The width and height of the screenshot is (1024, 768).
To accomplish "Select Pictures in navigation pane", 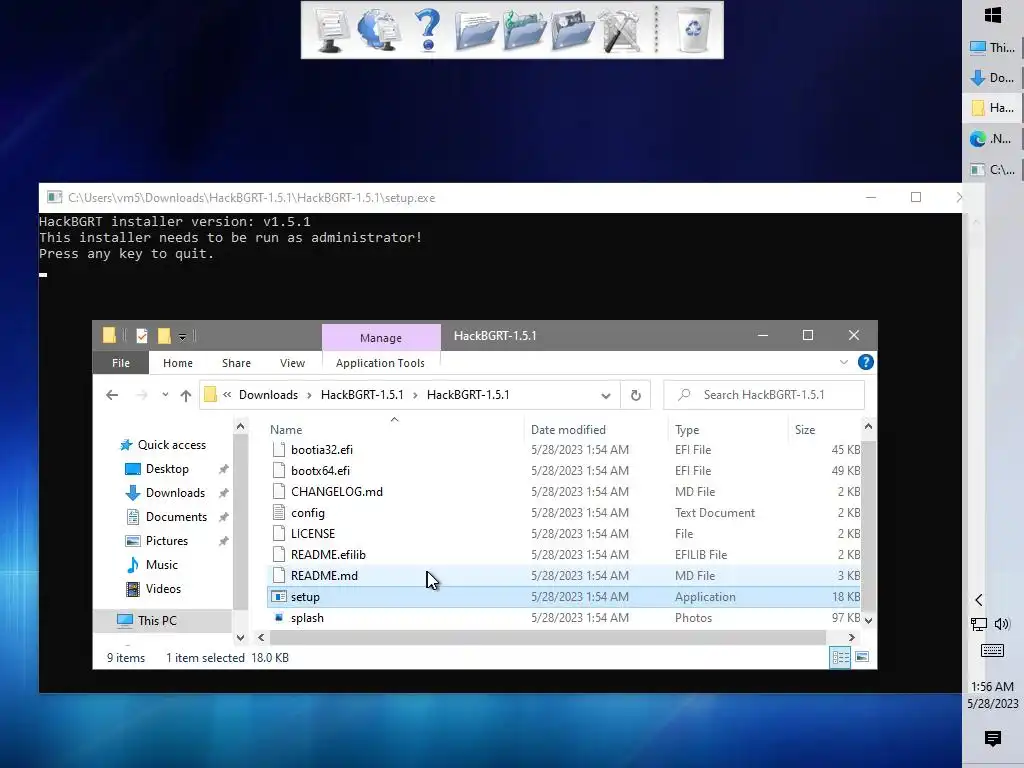I will (167, 541).
